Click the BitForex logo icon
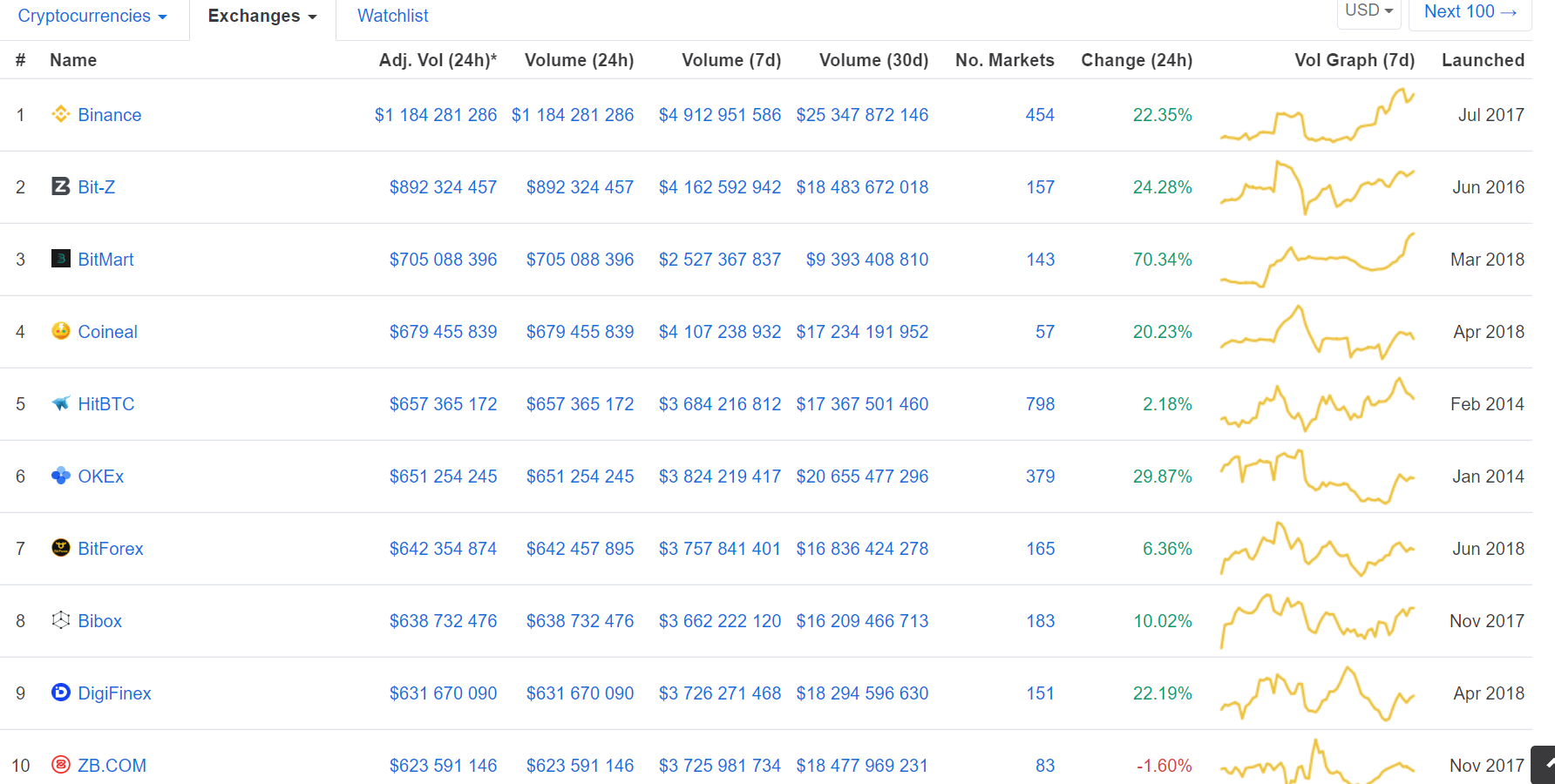 coord(60,548)
